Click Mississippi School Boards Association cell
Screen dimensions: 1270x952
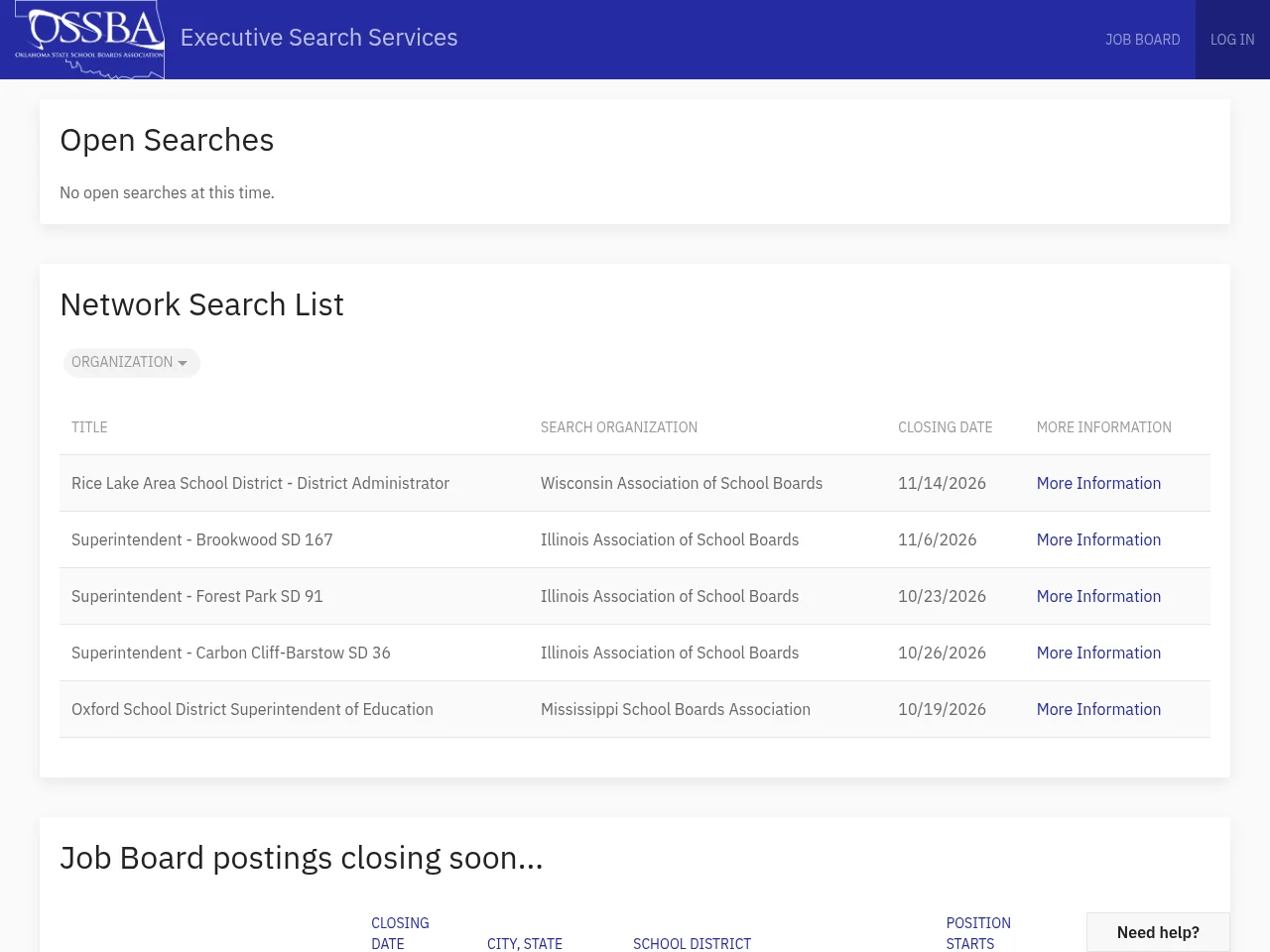(676, 709)
